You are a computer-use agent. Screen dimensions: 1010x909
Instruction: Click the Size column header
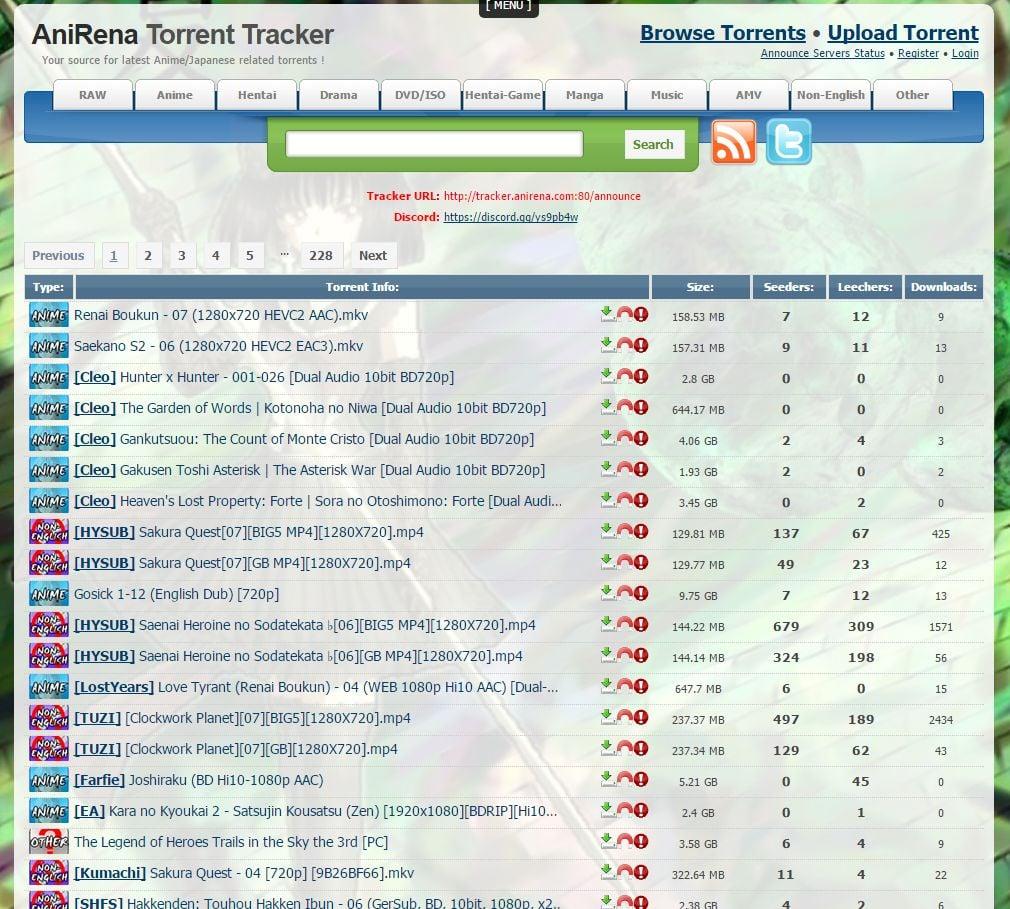click(x=700, y=287)
